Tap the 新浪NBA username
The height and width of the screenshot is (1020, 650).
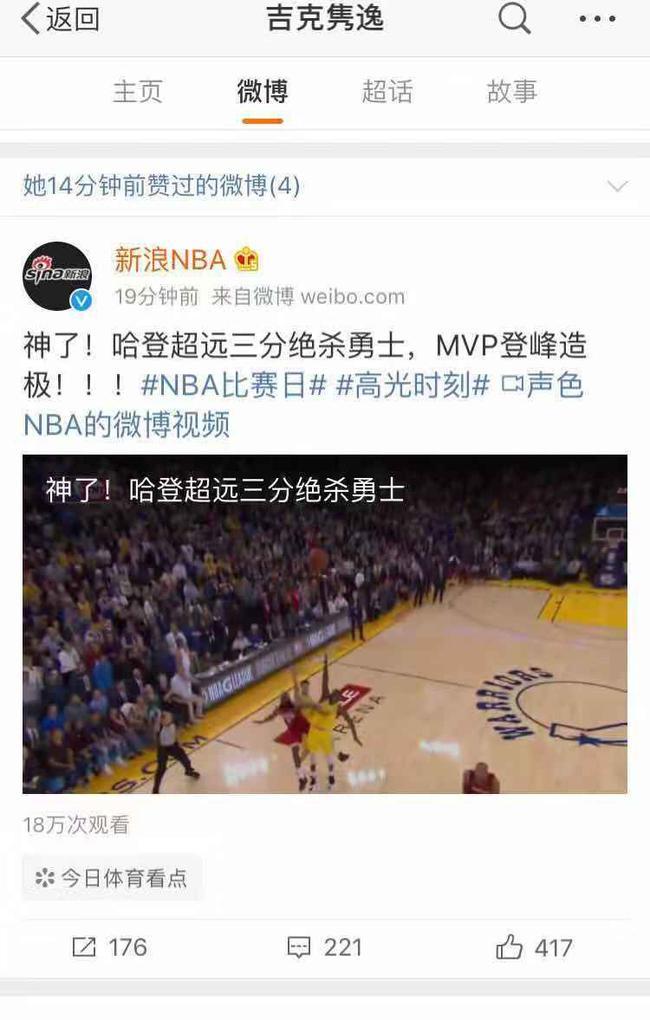point(170,260)
